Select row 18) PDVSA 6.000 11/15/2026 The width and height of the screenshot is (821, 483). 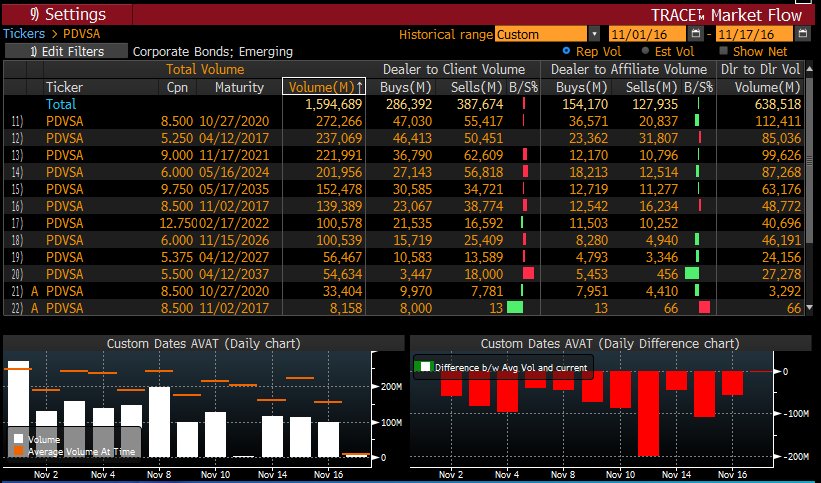tap(404, 240)
